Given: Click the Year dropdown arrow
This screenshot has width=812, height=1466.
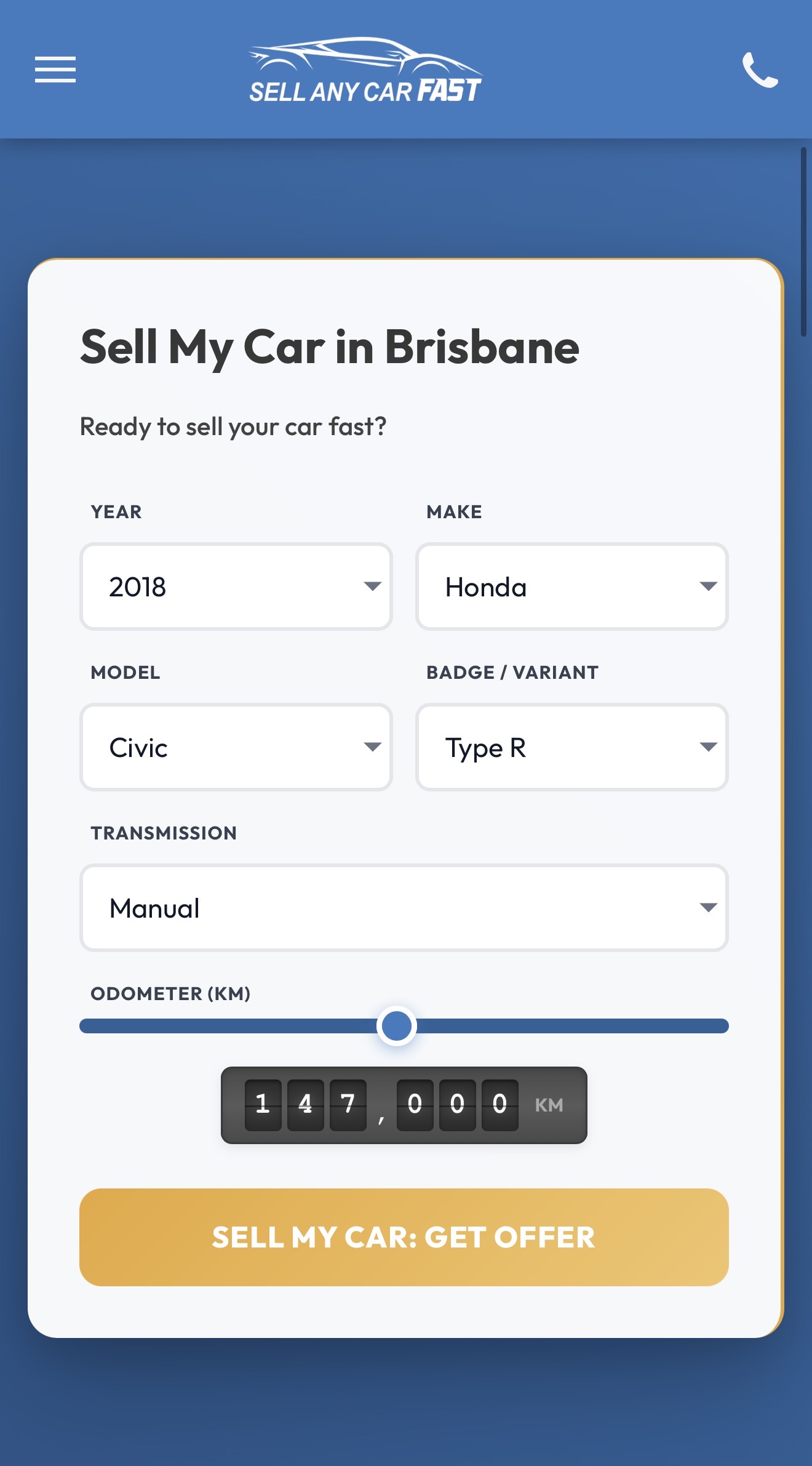Looking at the screenshot, I should pyautogui.click(x=372, y=586).
